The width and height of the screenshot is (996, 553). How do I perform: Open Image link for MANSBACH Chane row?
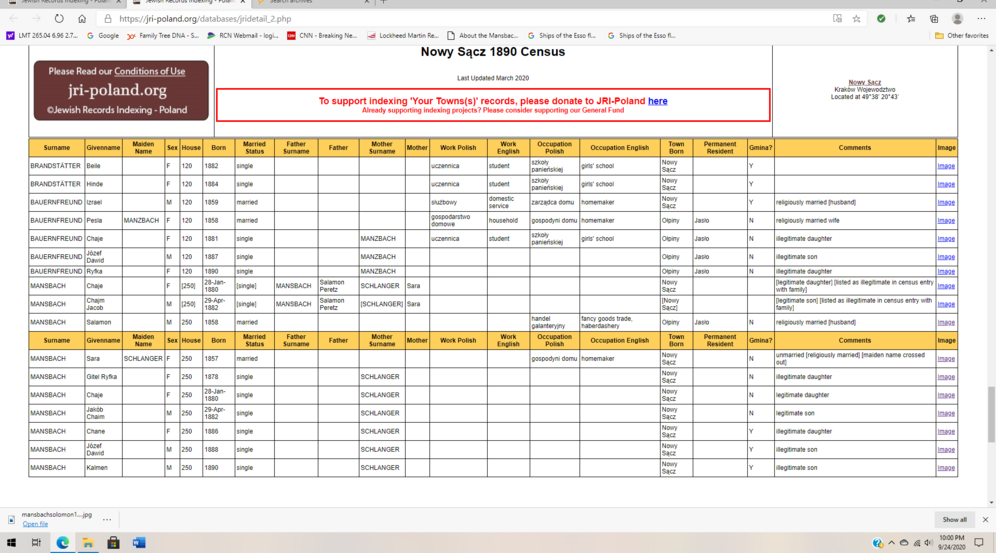pos(946,432)
